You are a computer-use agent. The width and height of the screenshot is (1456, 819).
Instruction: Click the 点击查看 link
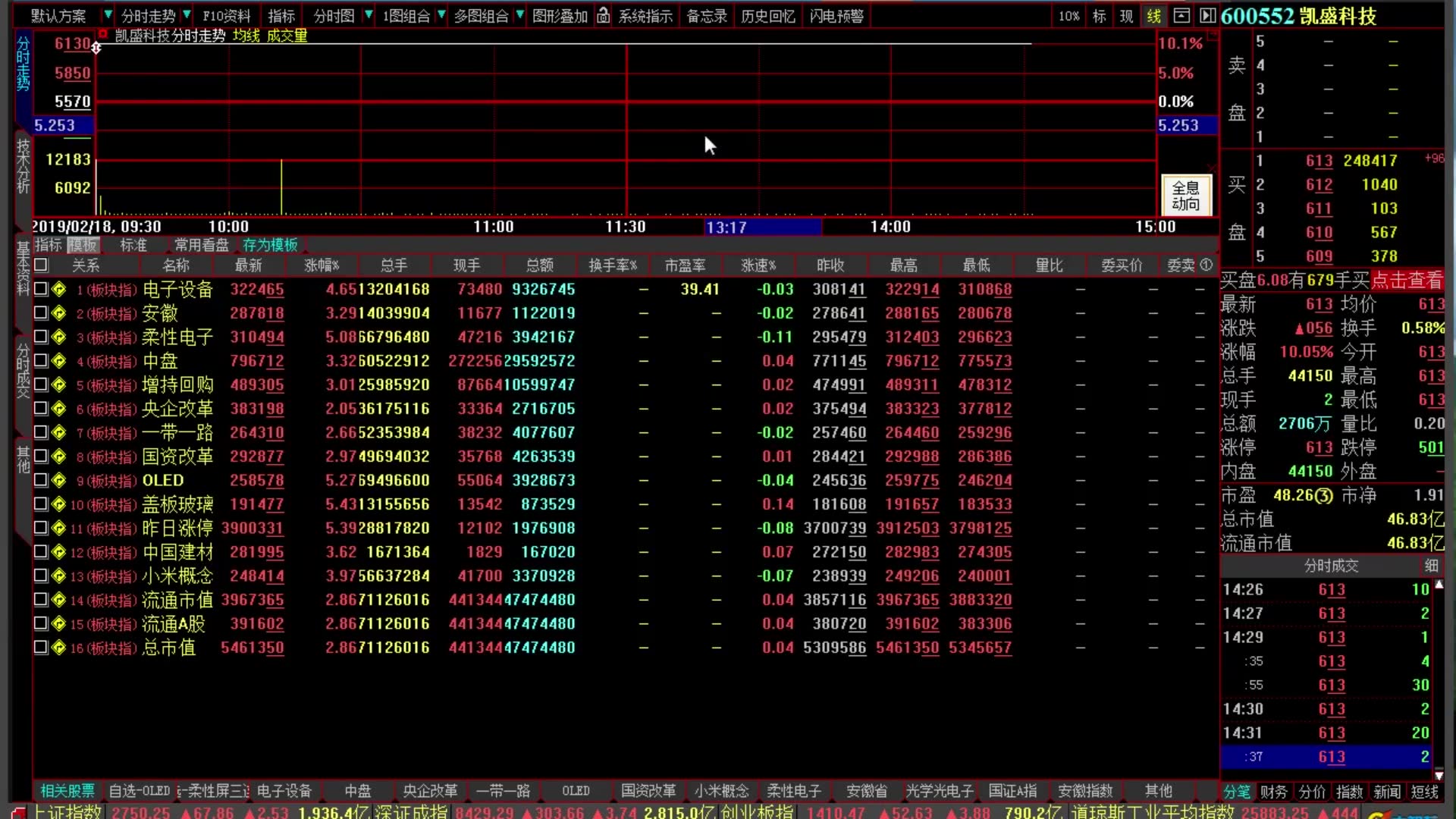(x=1407, y=281)
